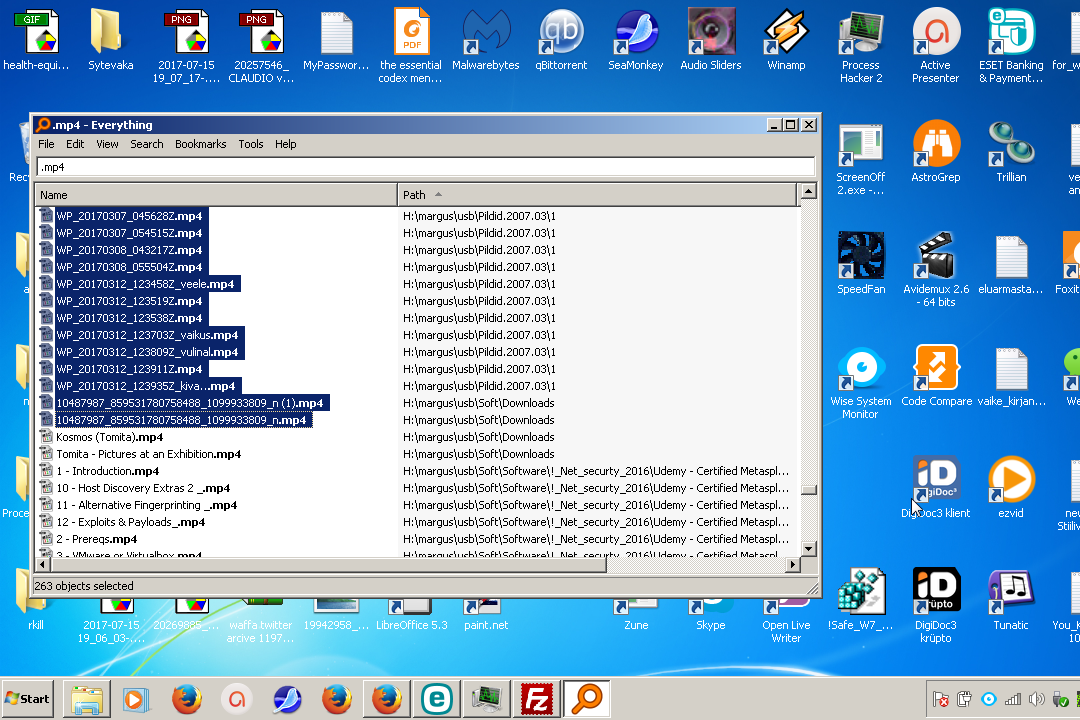The height and width of the screenshot is (720, 1080).
Task: Click the horizontal scrollbar right arrow
Action: pos(793,565)
